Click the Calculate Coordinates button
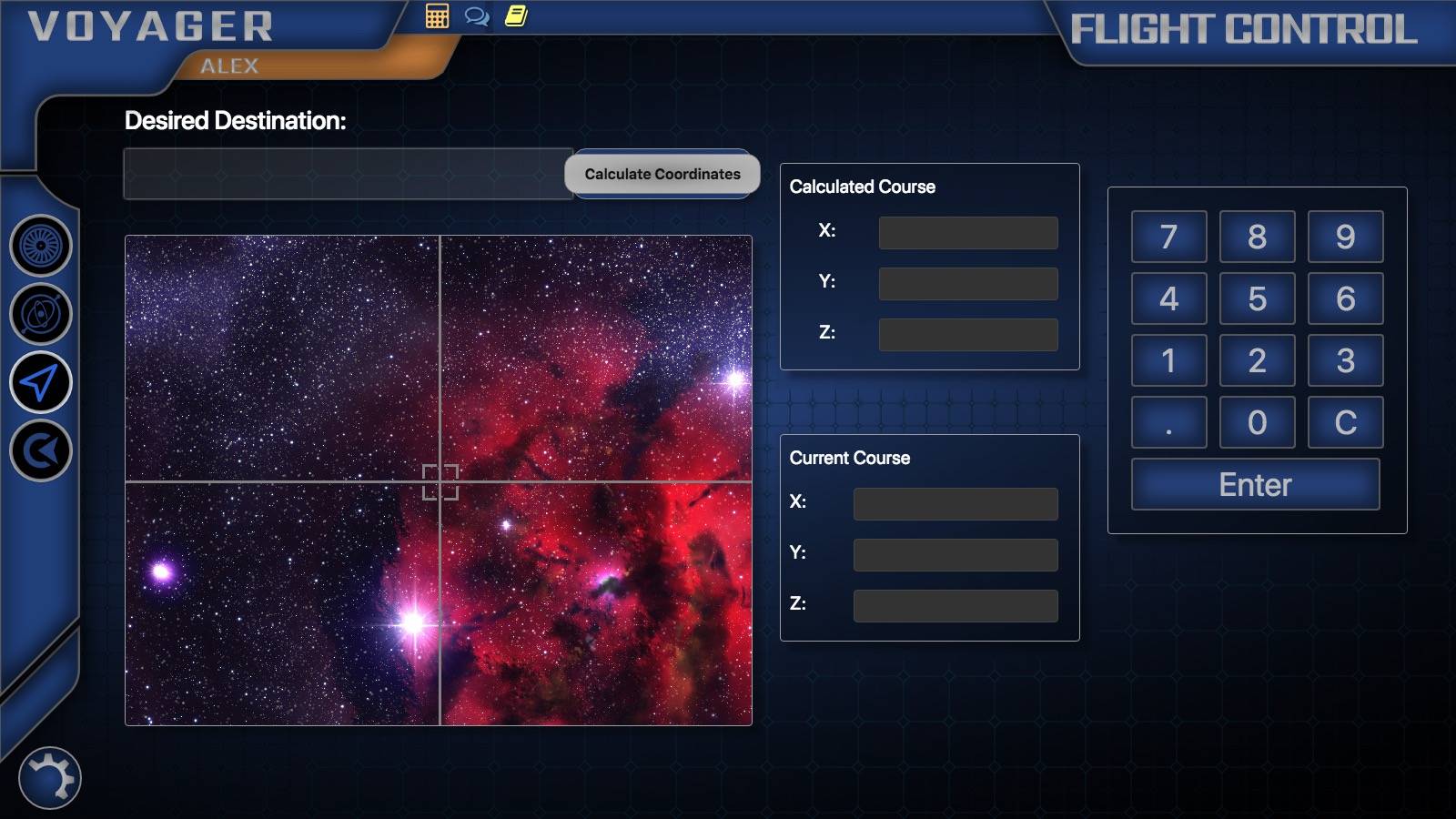The height and width of the screenshot is (819, 1456). pyautogui.click(x=662, y=174)
